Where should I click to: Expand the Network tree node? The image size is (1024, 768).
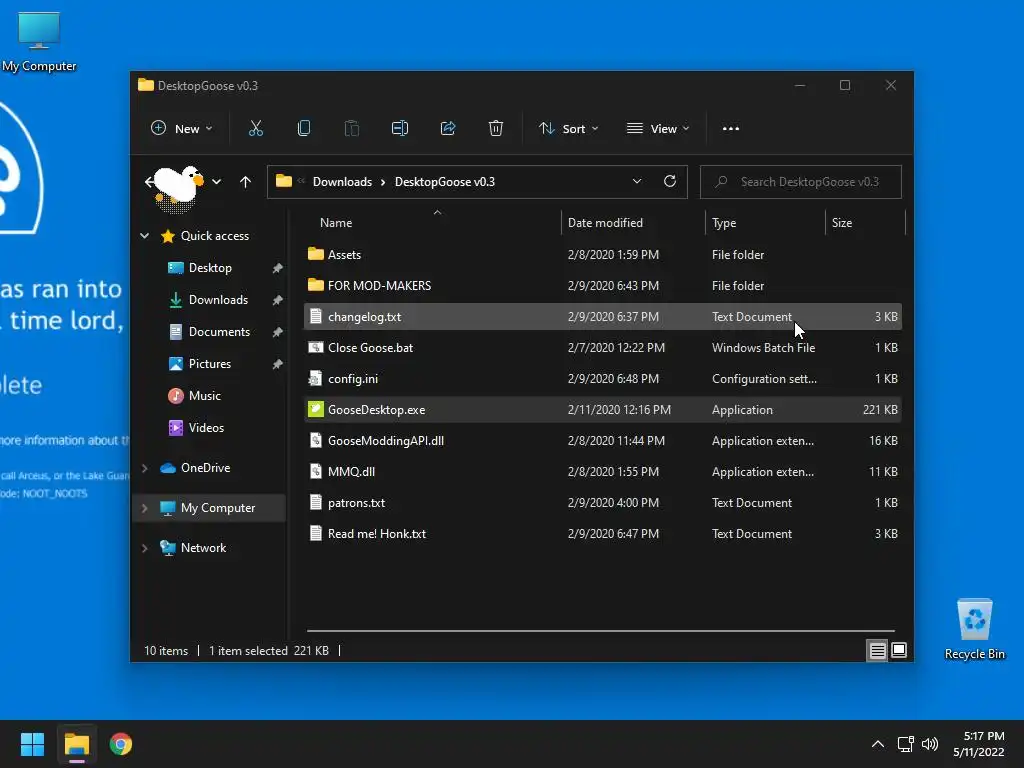point(144,548)
